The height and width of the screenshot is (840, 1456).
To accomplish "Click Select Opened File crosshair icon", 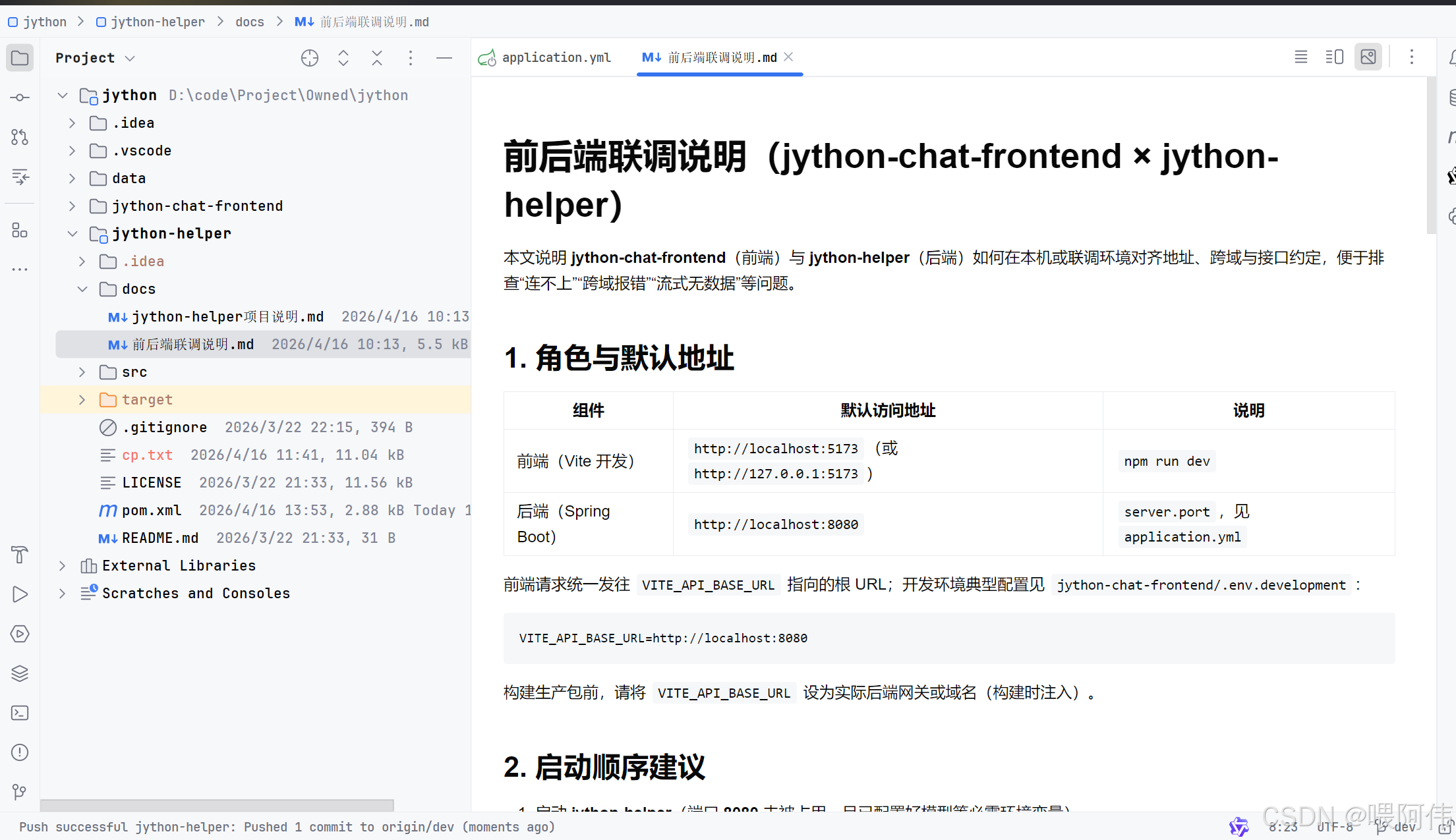I will tap(309, 58).
